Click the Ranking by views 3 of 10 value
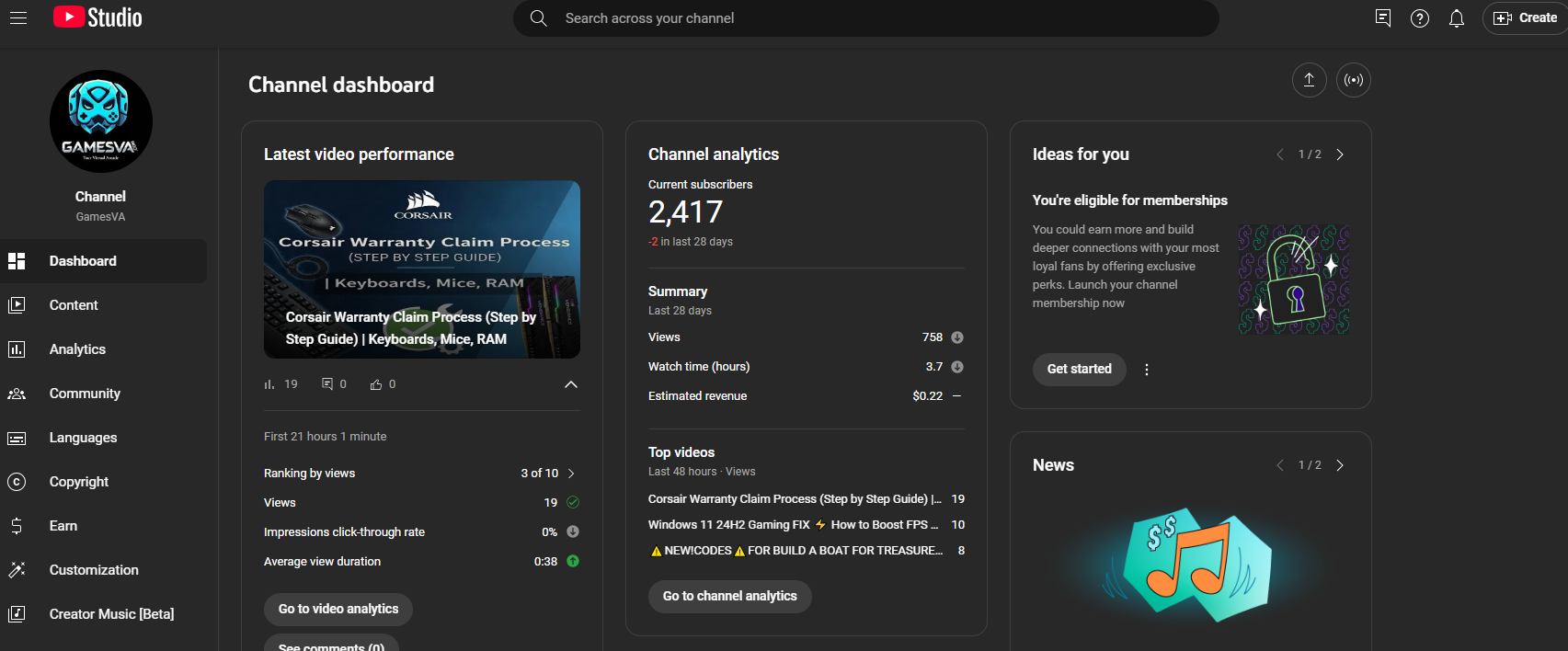The width and height of the screenshot is (1568, 651). 540,474
